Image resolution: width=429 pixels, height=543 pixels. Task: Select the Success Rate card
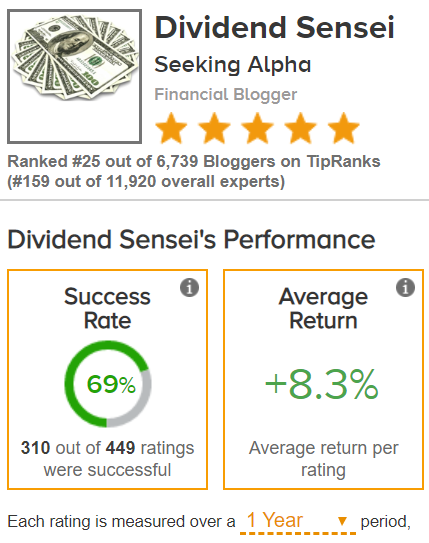107,379
